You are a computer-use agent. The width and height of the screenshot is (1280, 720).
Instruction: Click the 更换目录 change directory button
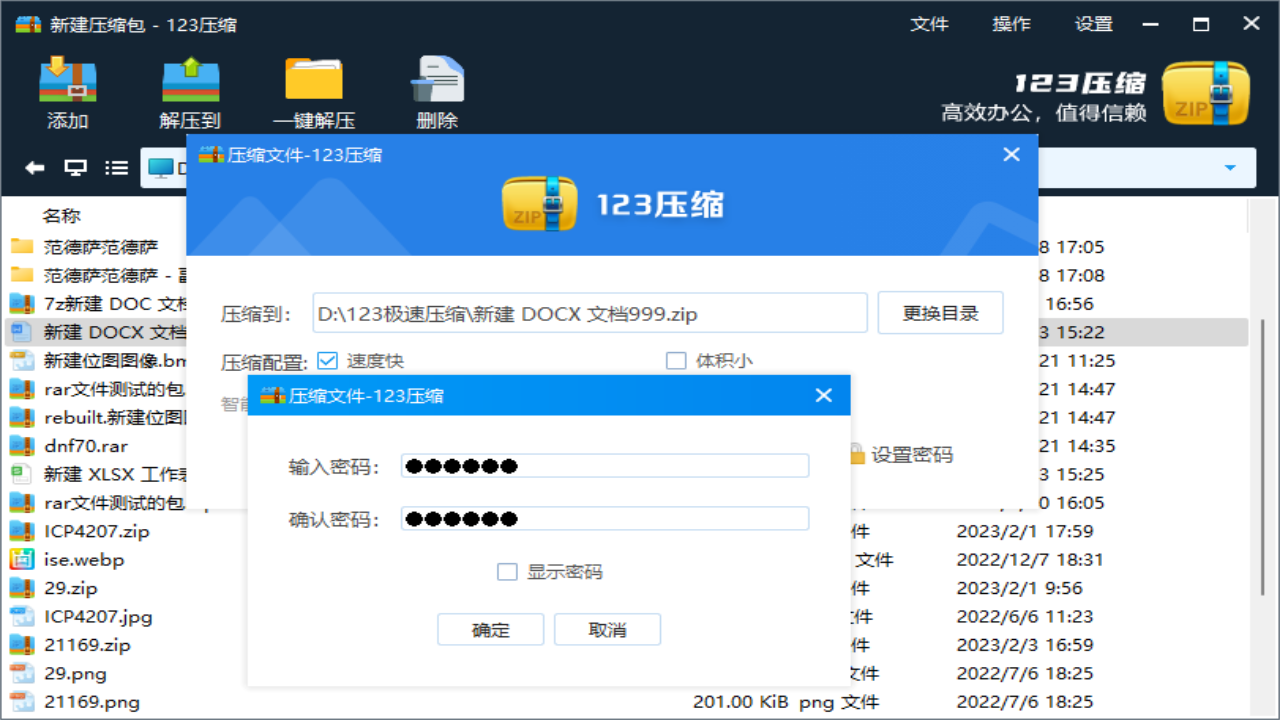[940, 312]
